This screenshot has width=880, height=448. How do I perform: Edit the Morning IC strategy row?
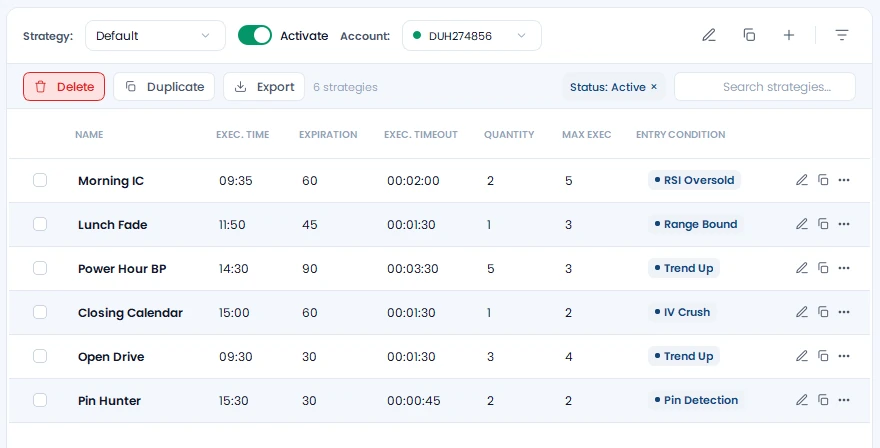802,180
